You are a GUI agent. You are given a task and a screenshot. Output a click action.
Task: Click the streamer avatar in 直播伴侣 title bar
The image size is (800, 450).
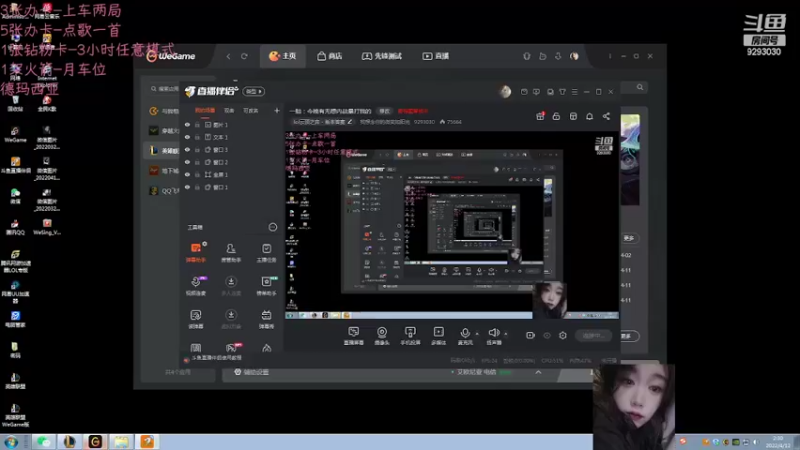505,91
